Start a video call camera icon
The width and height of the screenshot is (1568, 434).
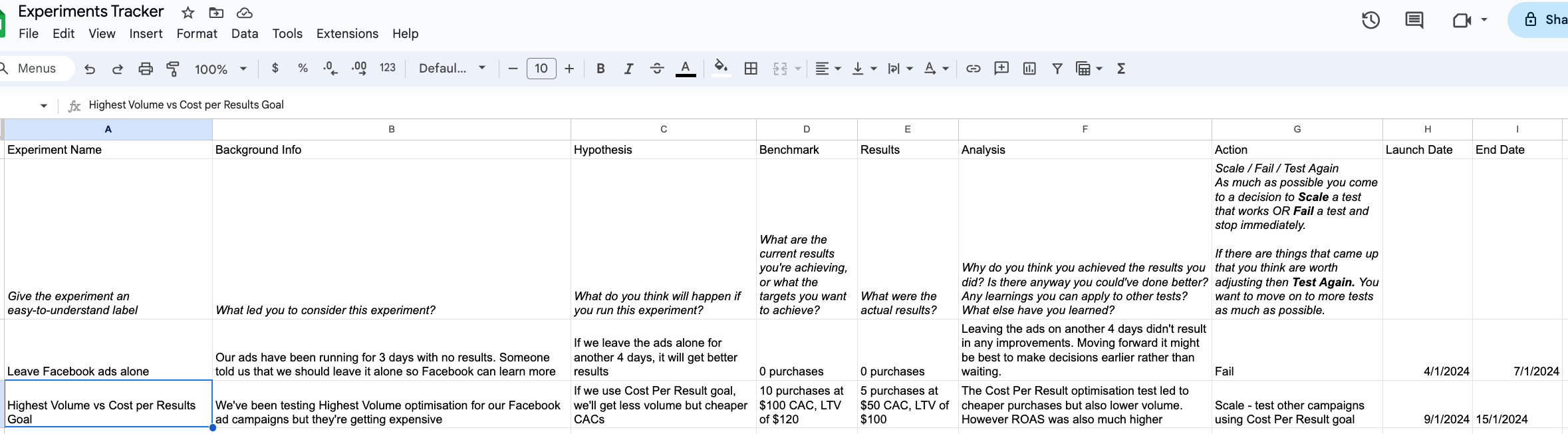[1462, 20]
